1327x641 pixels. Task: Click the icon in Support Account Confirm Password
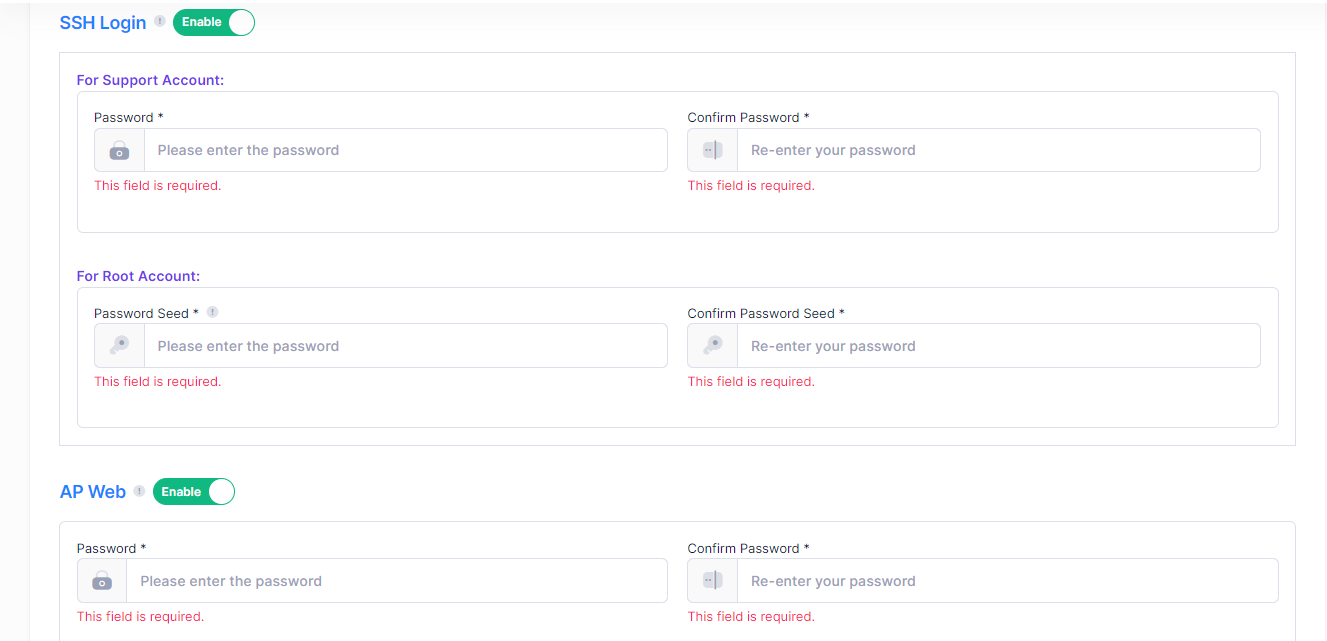pyautogui.click(x=712, y=150)
